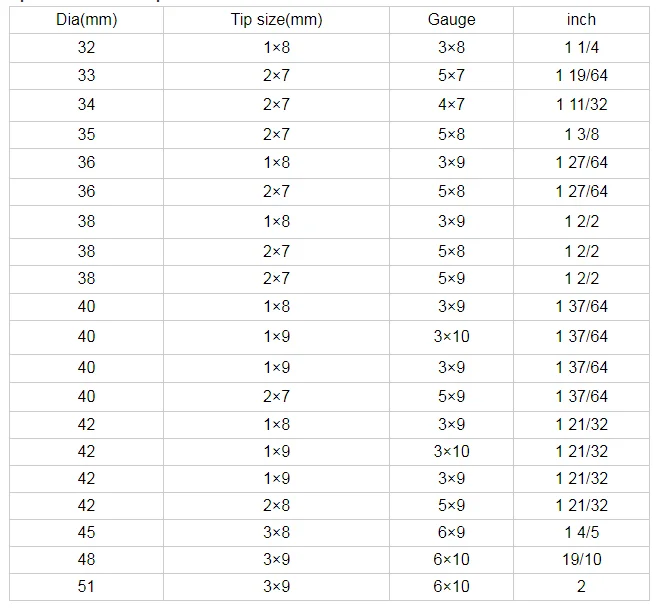Select the inch value 1 19/64
671x612 pixels.
tap(582, 76)
